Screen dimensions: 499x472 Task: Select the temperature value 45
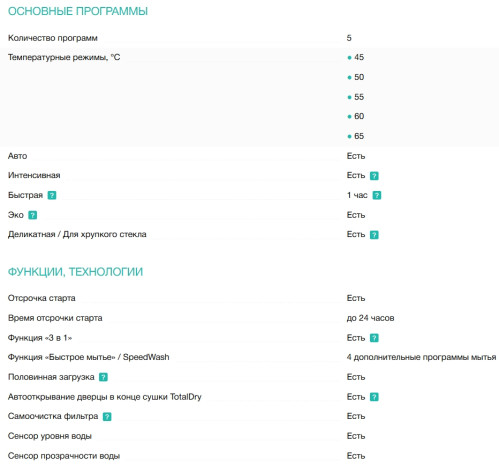coord(359,57)
